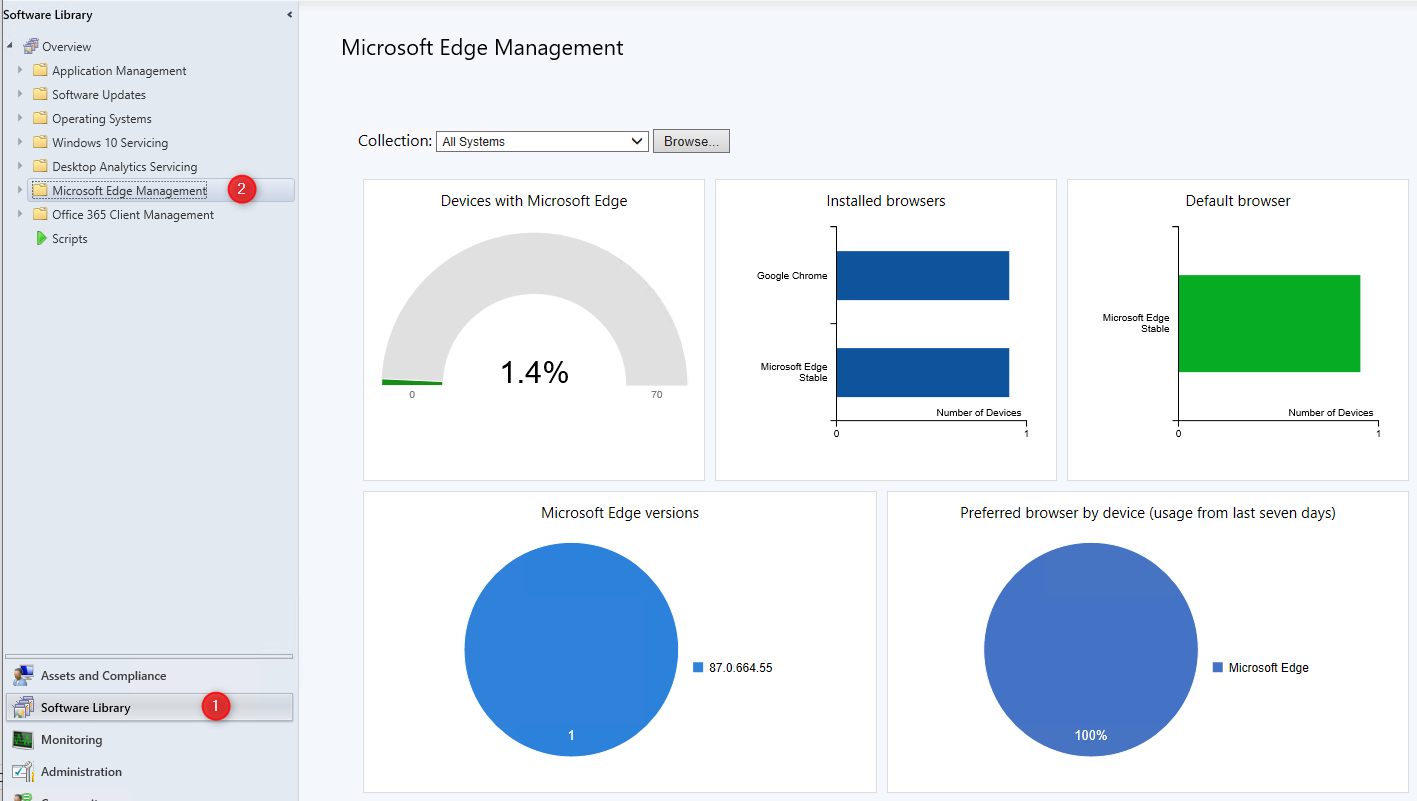Viewport: 1417px width, 801px height.
Task: Click the Windows 10 Servicing folder icon
Action: tap(40, 142)
